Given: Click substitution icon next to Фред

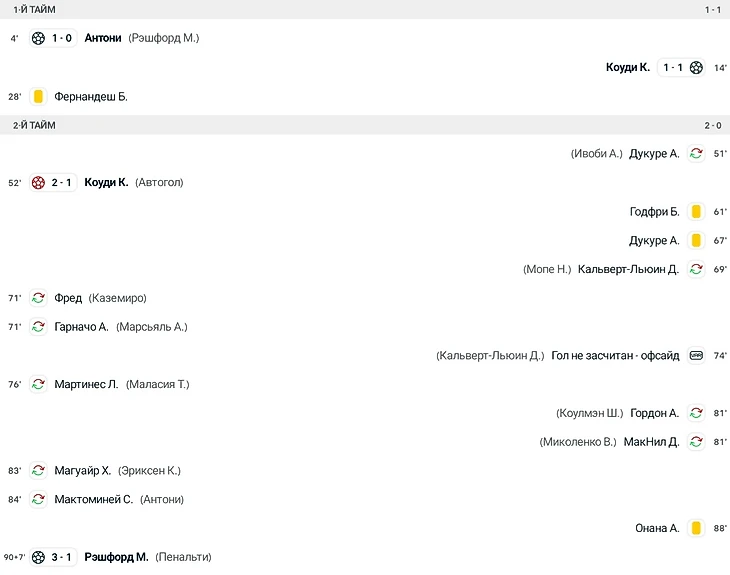Looking at the screenshot, I should 38,298.
